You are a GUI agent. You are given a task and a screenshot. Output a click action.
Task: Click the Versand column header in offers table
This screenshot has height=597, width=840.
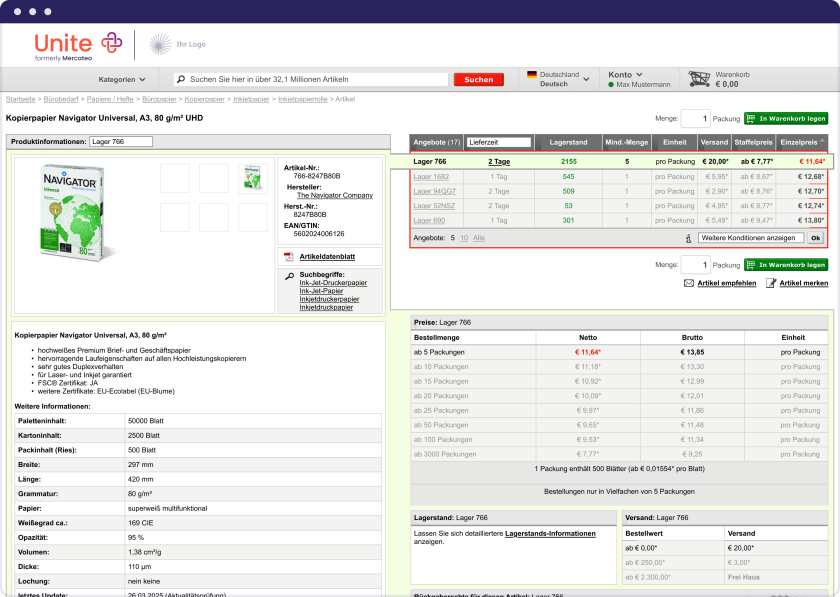[x=715, y=143]
